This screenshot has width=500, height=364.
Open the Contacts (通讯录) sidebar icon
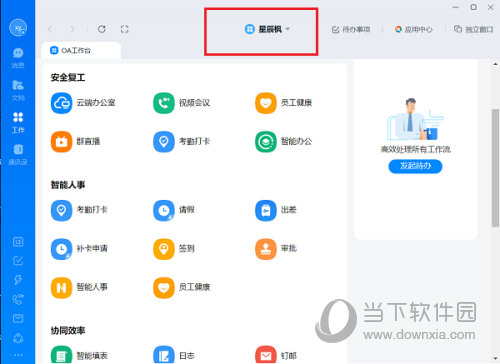pos(18,155)
